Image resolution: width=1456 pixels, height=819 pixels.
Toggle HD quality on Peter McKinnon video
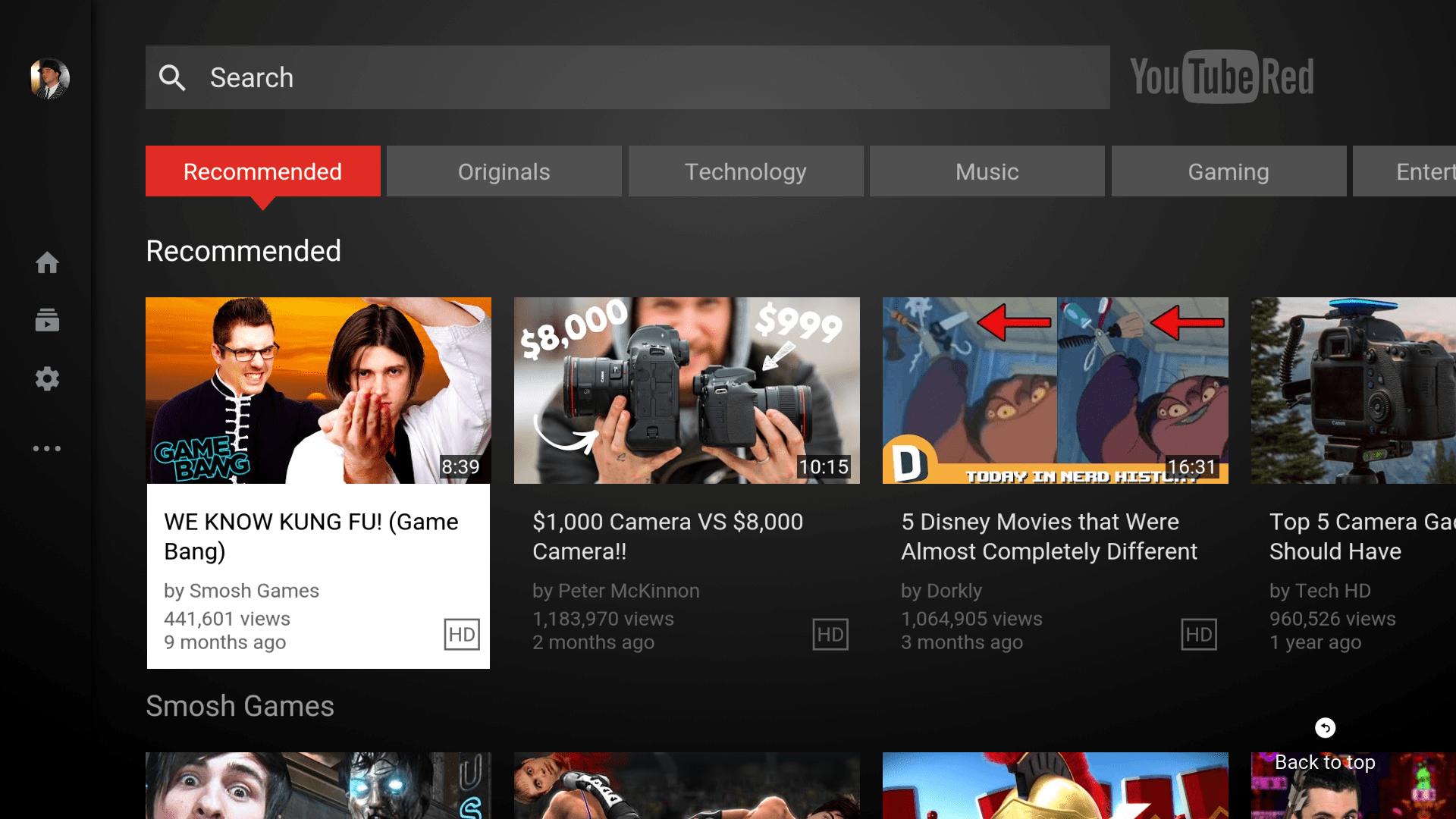click(x=830, y=635)
